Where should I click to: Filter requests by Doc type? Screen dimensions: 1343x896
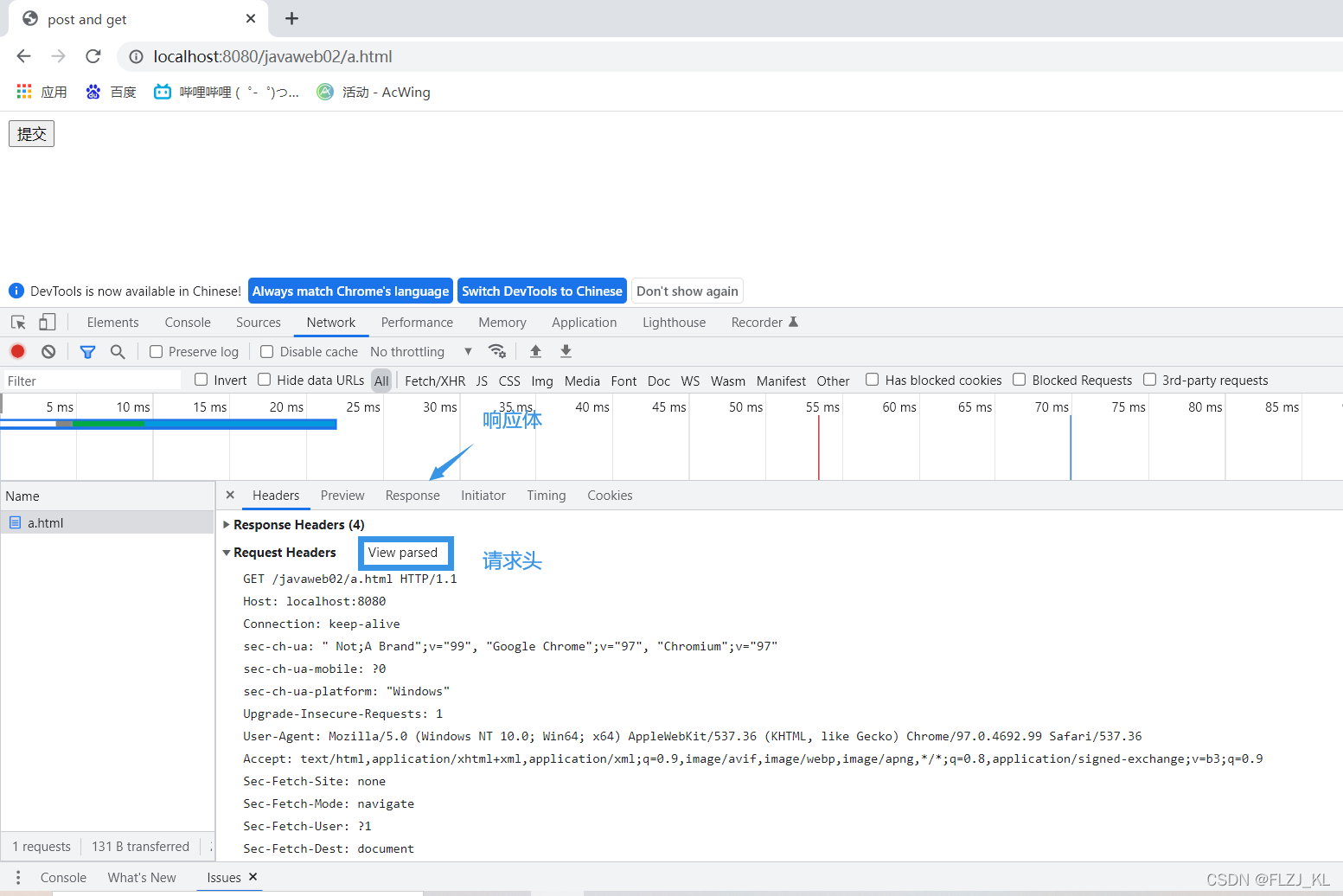tap(659, 381)
